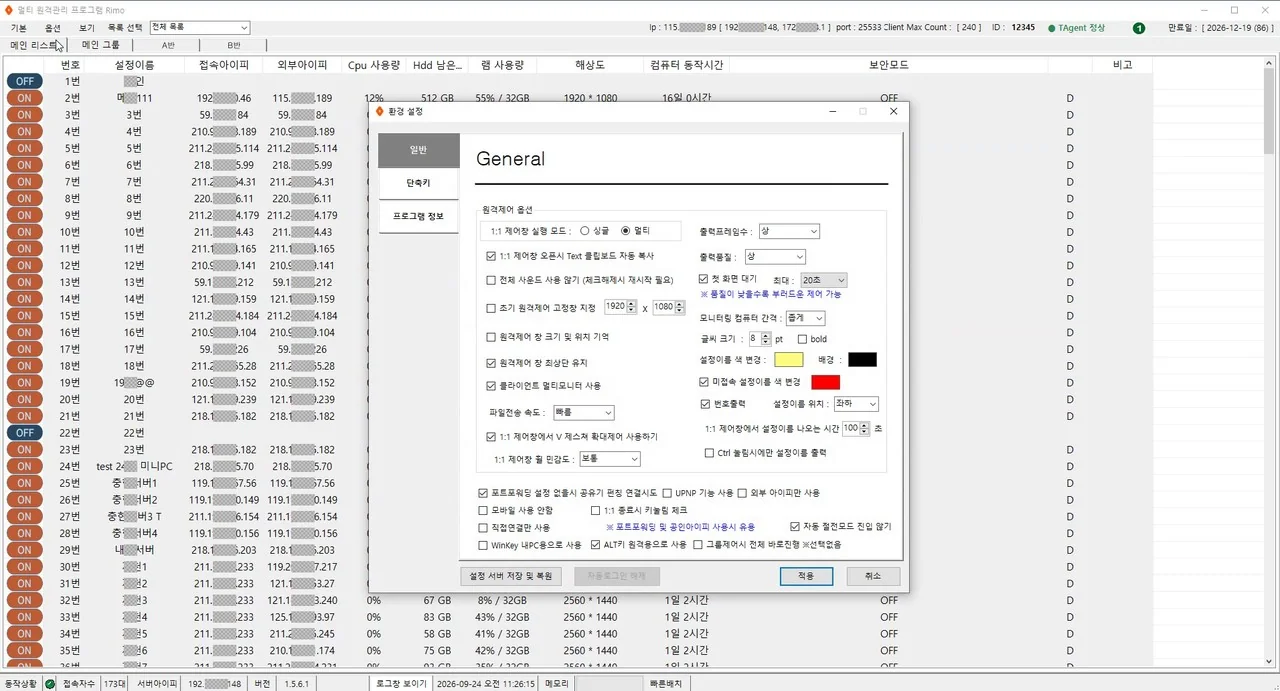The width and height of the screenshot is (1280, 691).
Task: Enable 전체 사운드 사용 않기 checkbox
Action: tap(491, 280)
